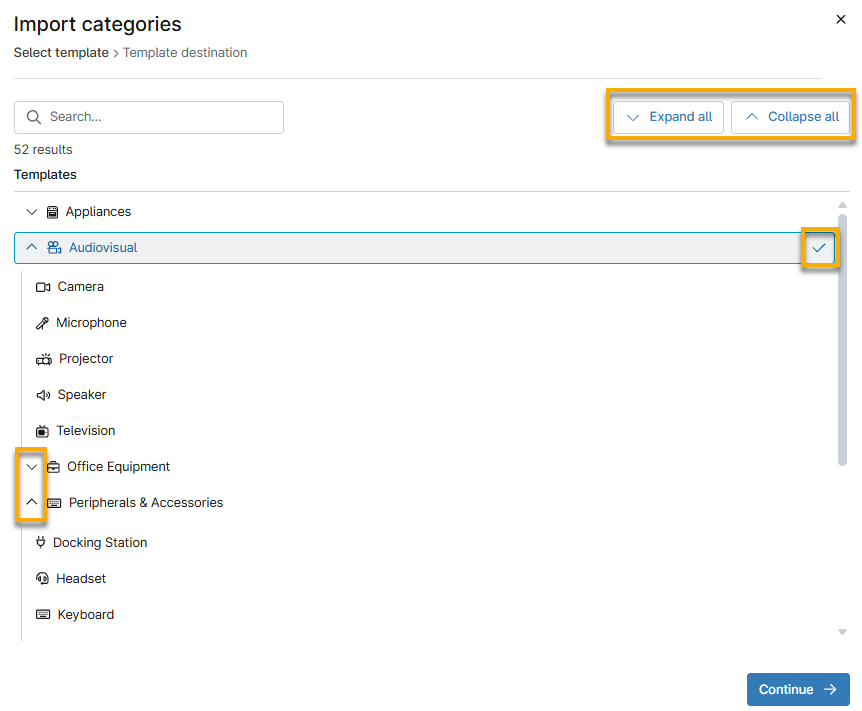The width and height of the screenshot is (862, 711).
Task: Collapse the Peripherals & Accessories category
Action: pyautogui.click(x=31, y=502)
